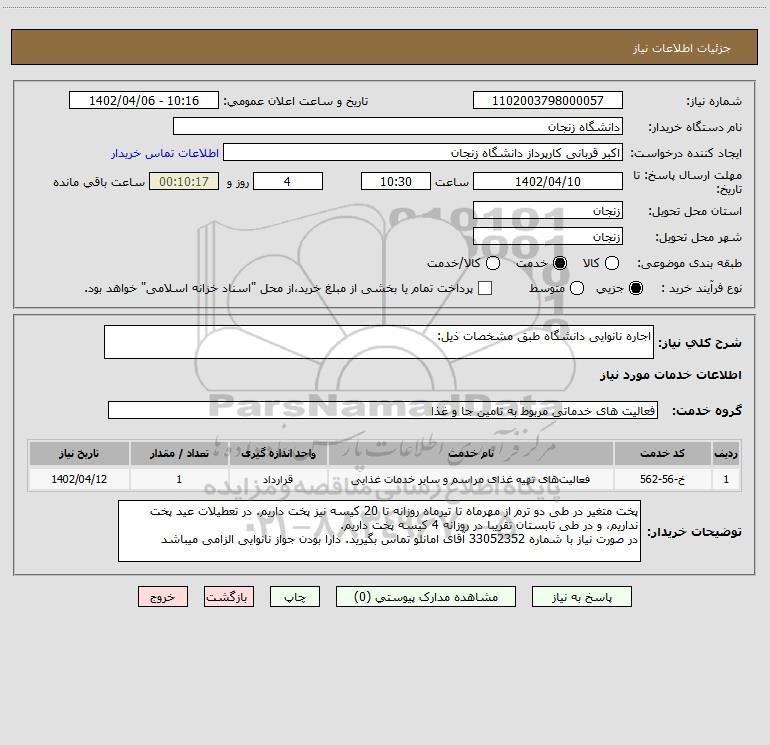Image resolution: width=770 pixels, height=745 pixels.
Task: Click the اطلاعات خدمات مورد نیاز heading
Action: (x=670, y=375)
